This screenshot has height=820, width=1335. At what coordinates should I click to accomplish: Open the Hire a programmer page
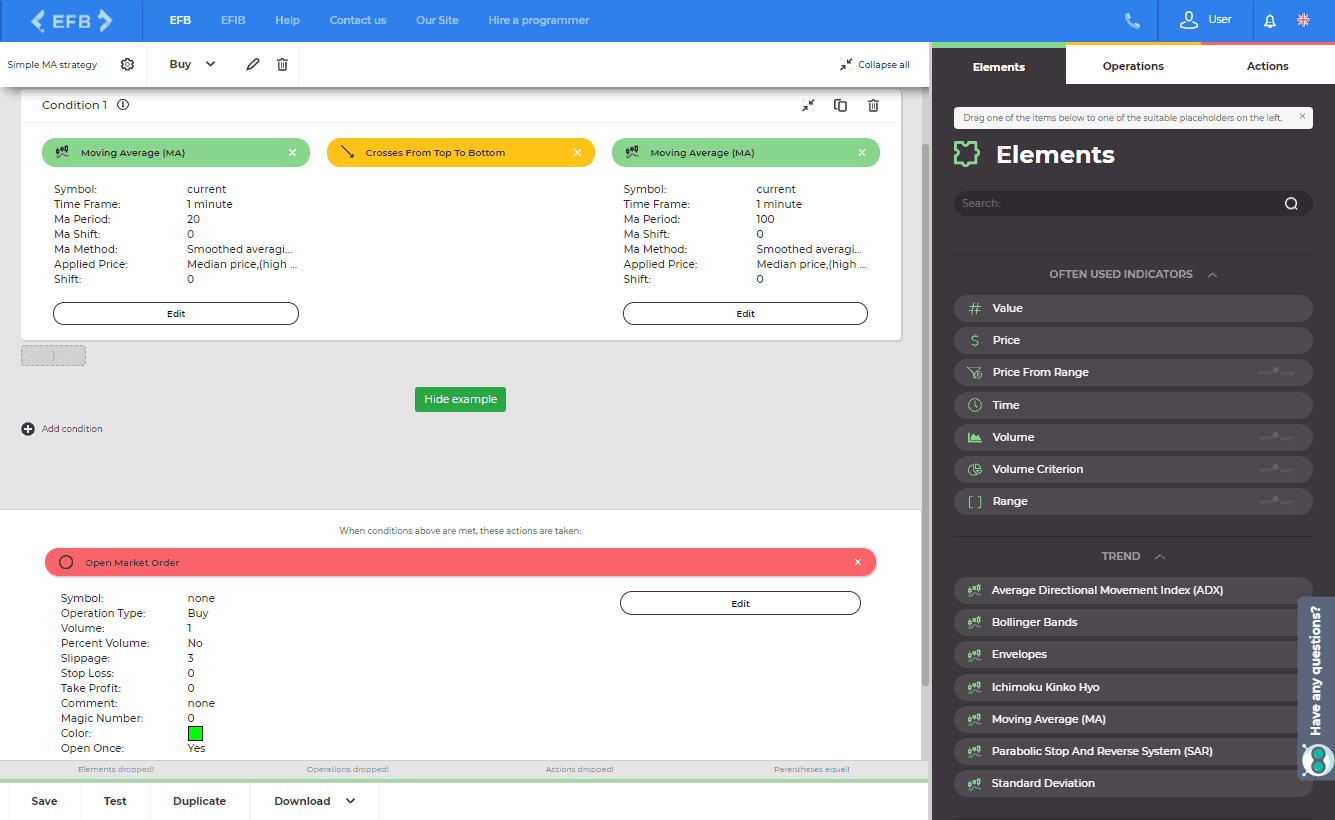point(538,20)
